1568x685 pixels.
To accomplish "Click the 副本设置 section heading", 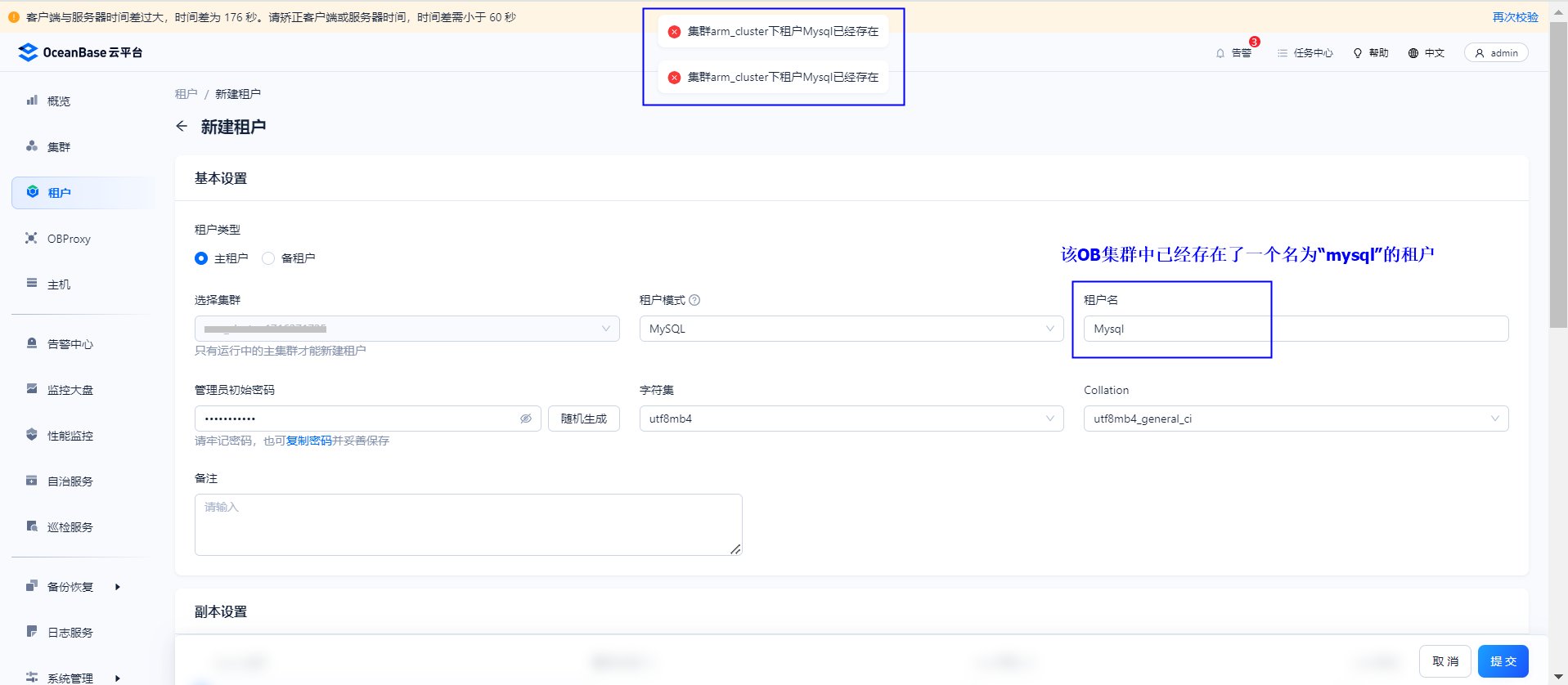I will (221, 611).
